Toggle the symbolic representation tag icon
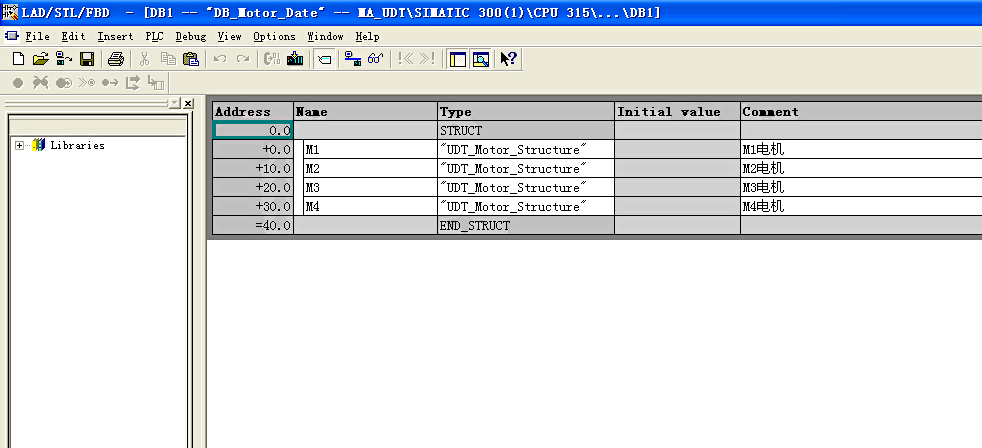 (x=324, y=60)
